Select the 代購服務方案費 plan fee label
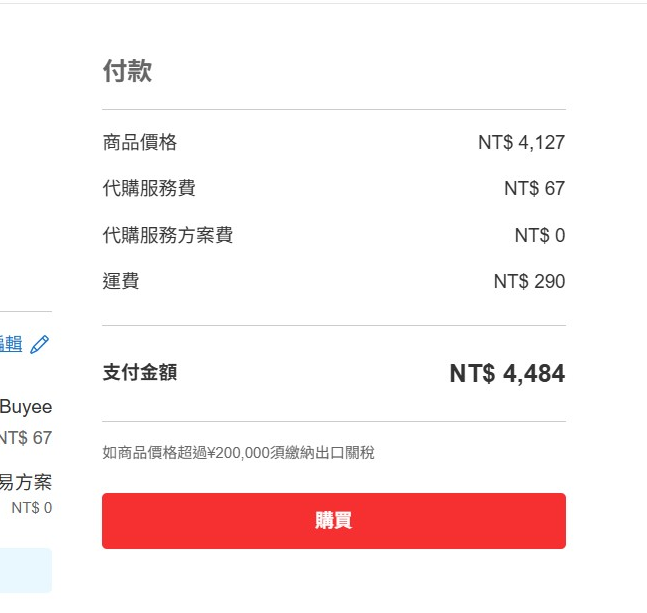The height and width of the screenshot is (613, 647). (x=168, y=235)
